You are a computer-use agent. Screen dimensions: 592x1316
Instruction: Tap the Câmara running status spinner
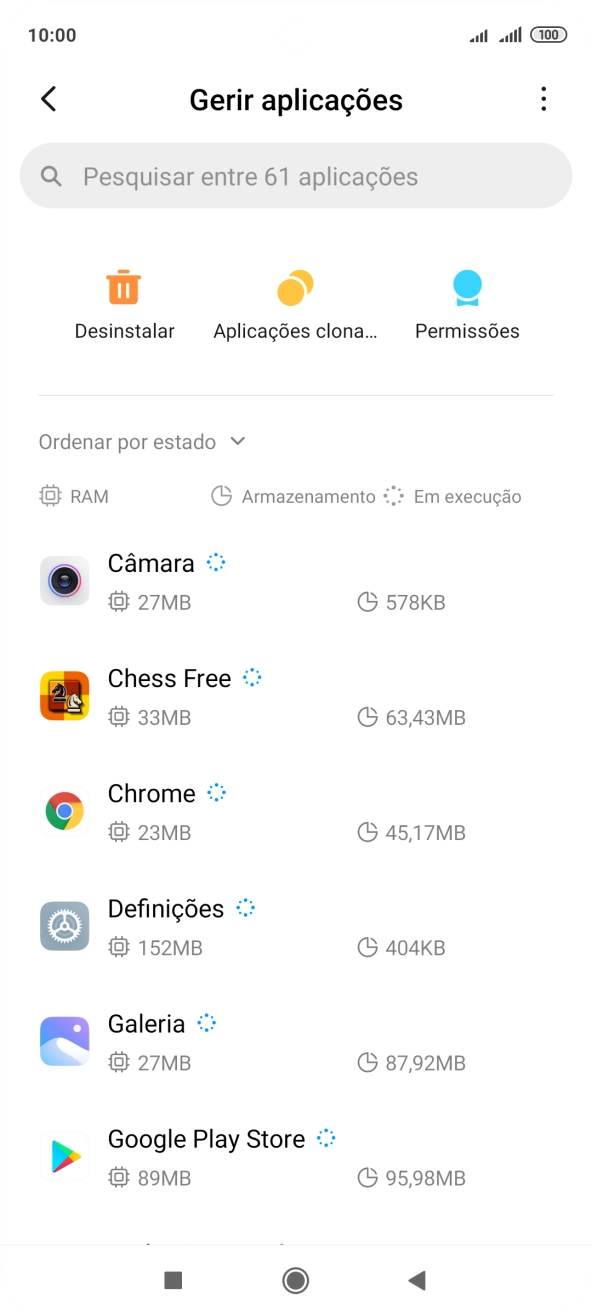[216, 563]
